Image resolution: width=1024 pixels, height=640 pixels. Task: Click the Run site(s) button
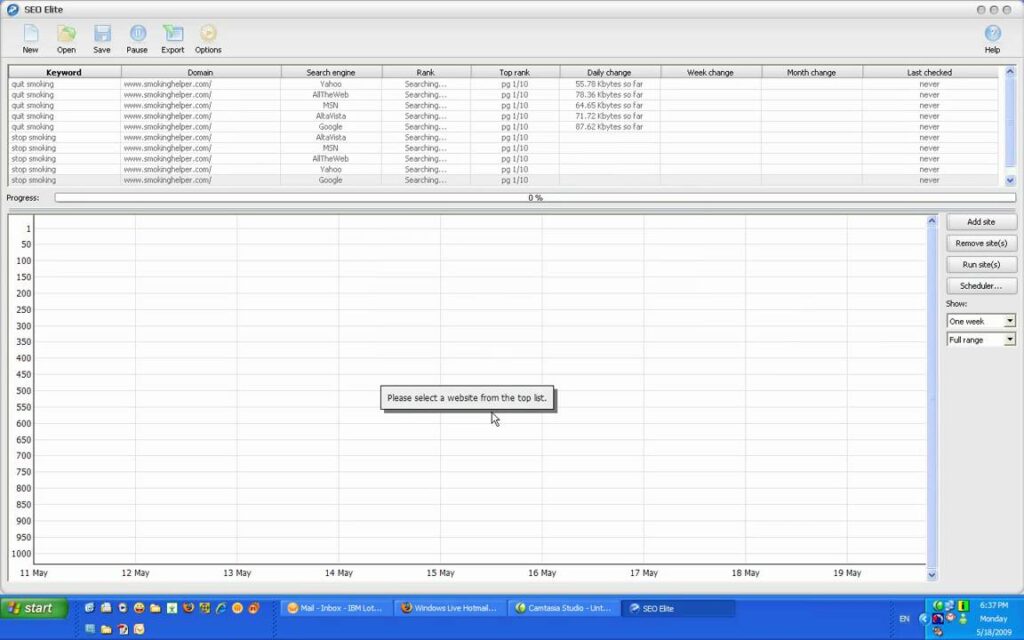click(x=981, y=264)
